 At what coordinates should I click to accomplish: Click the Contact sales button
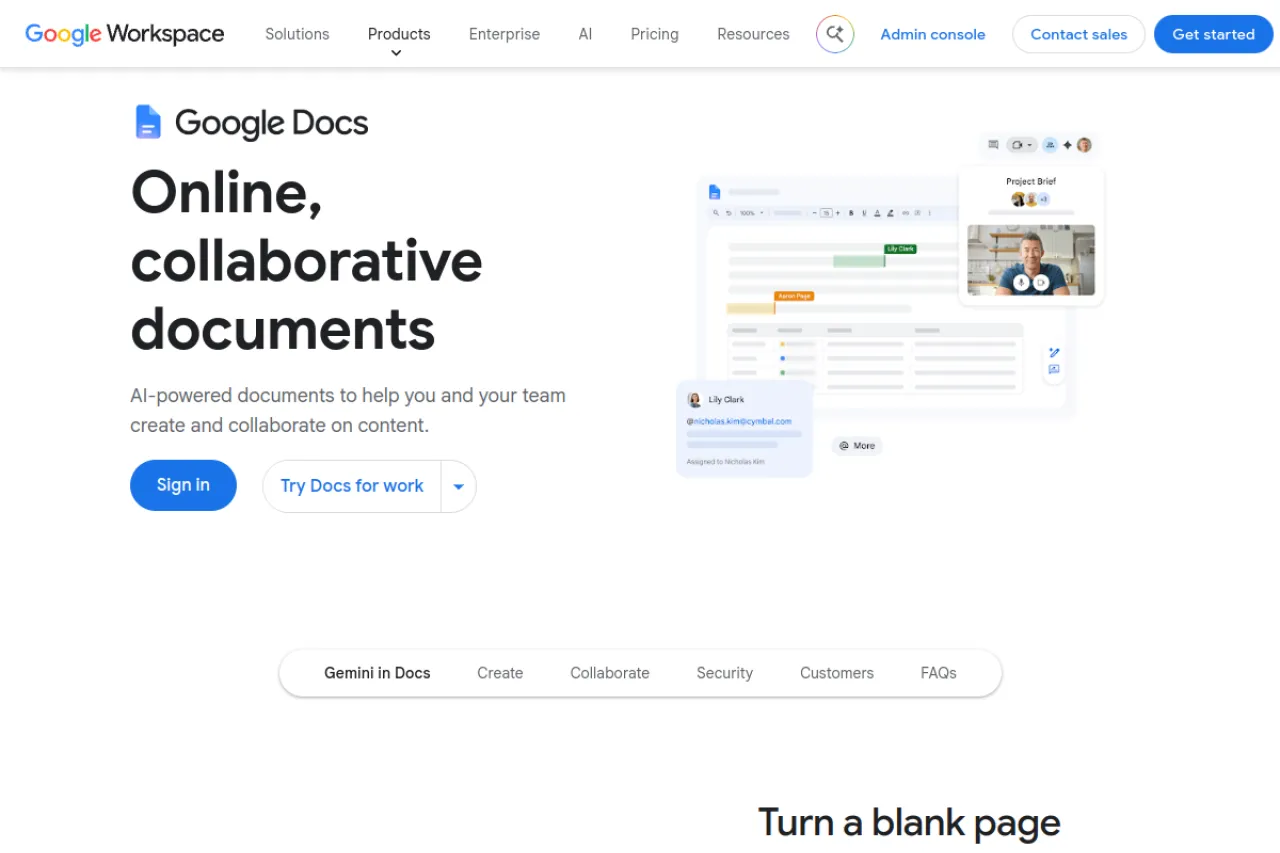(1079, 34)
